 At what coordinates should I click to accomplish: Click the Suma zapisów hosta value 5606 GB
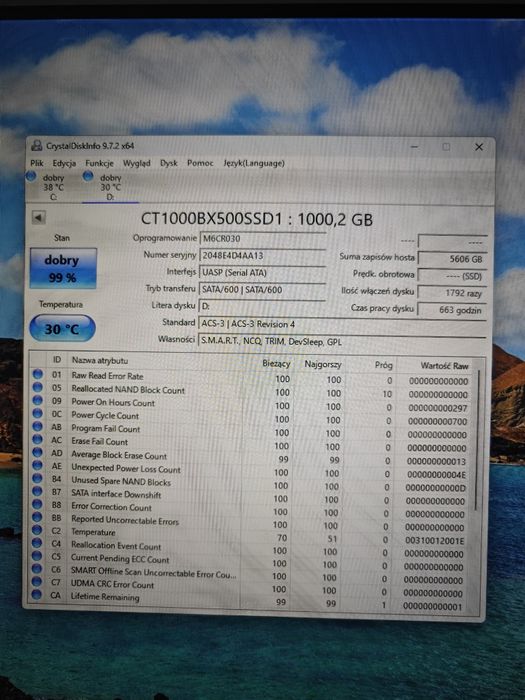(x=452, y=258)
